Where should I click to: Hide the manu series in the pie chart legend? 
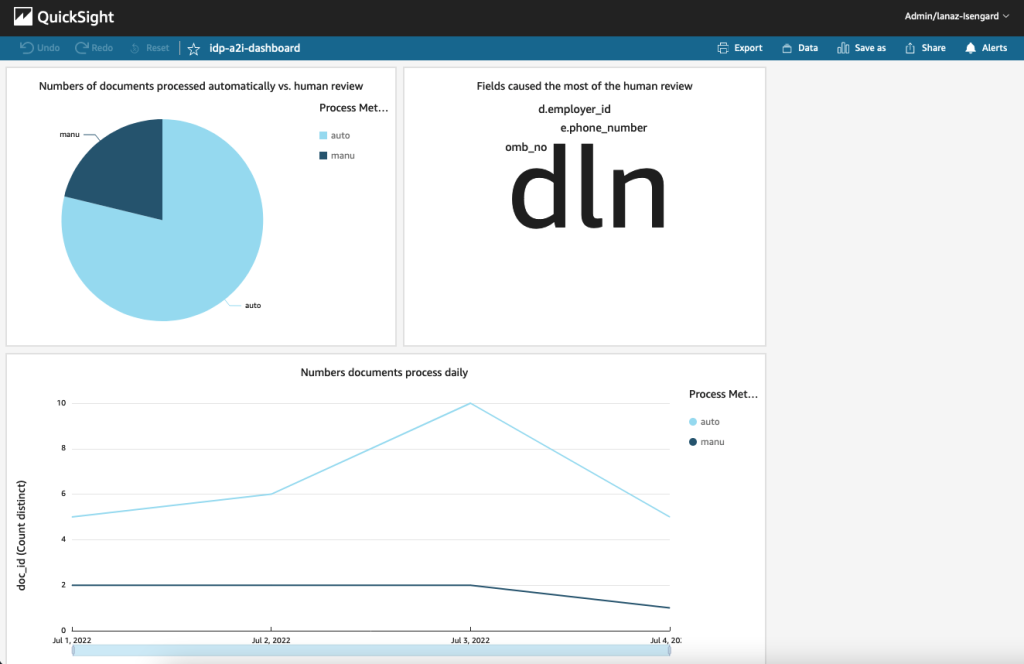click(337, 155)
